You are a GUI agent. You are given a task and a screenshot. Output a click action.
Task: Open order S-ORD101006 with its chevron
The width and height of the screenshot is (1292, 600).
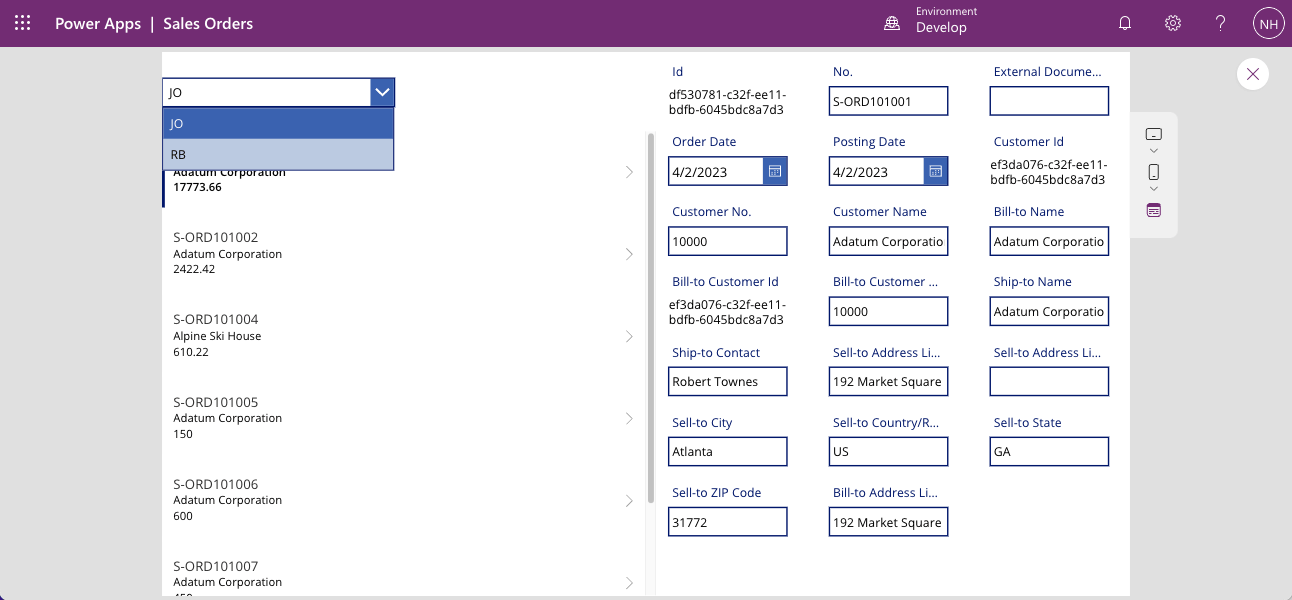(x=629, y=500)
